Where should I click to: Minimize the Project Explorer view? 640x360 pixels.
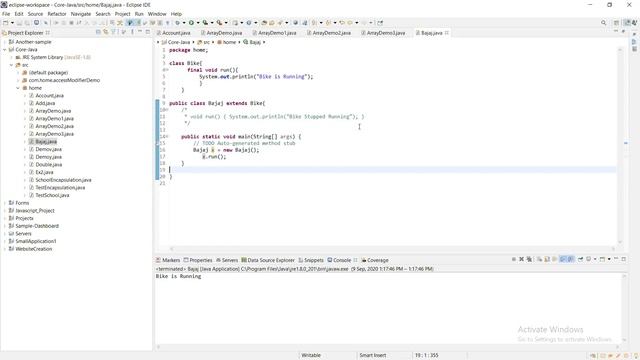[140, 31]
